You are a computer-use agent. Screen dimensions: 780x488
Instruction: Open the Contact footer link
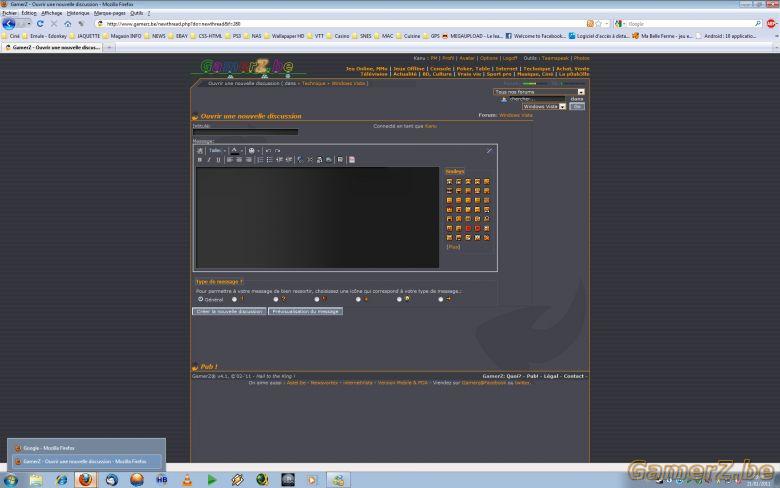pyautogui.click(x=573, y=376)
